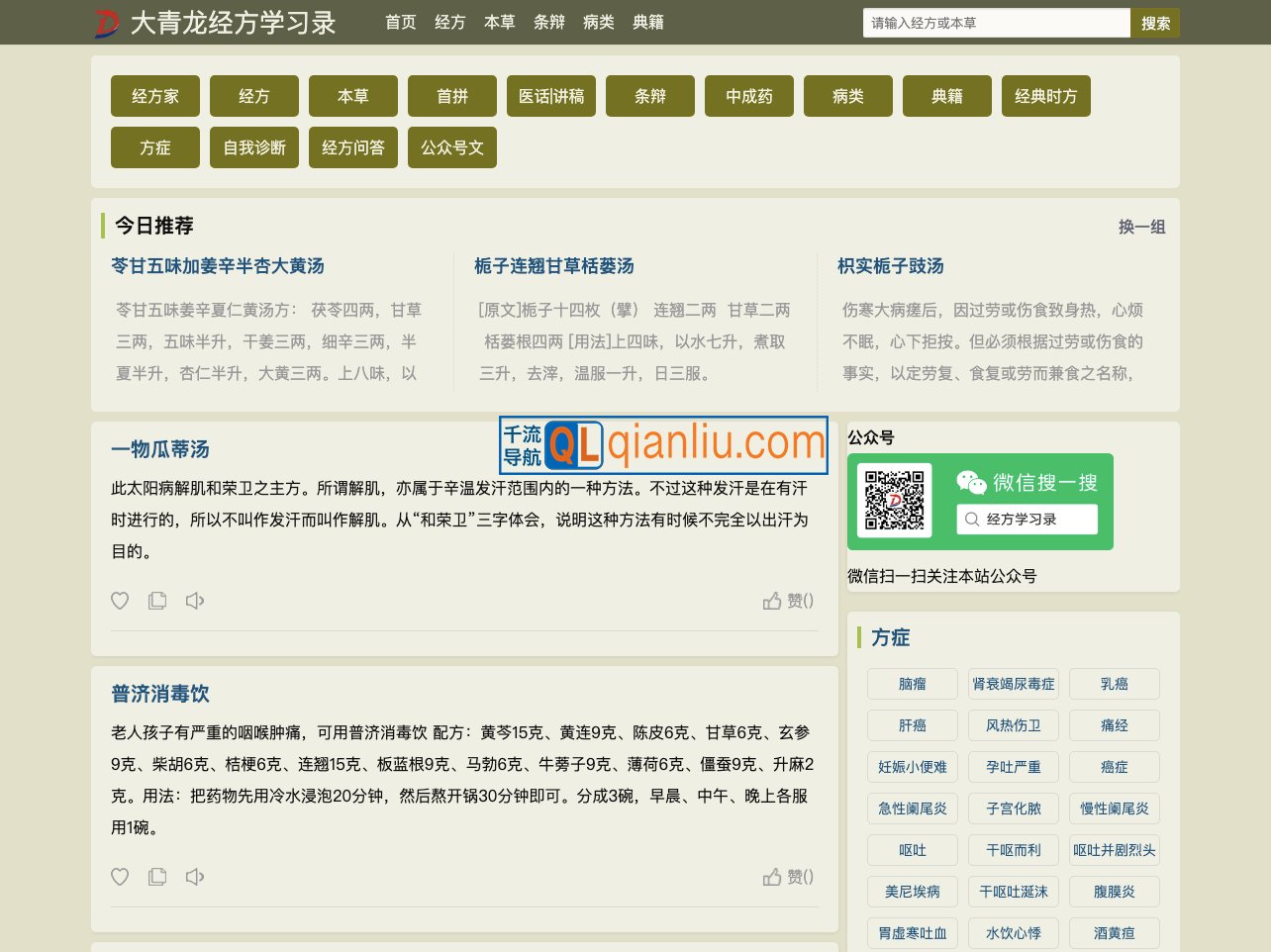Click the 经方家 category button
This screenshot has width=1271, height=952.
click(x=154, y=96)
